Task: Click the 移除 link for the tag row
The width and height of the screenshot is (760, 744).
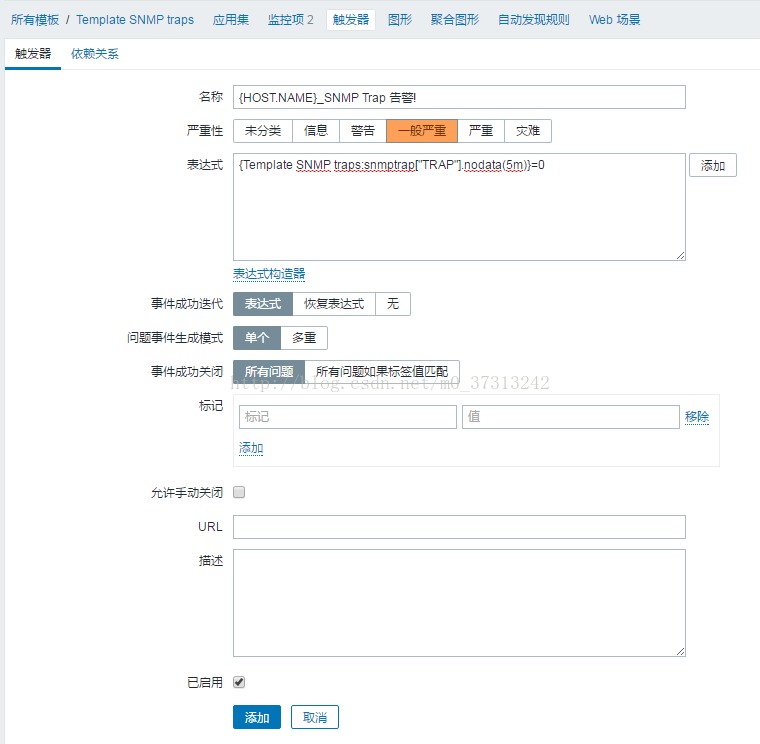Action: click(697, 417)
